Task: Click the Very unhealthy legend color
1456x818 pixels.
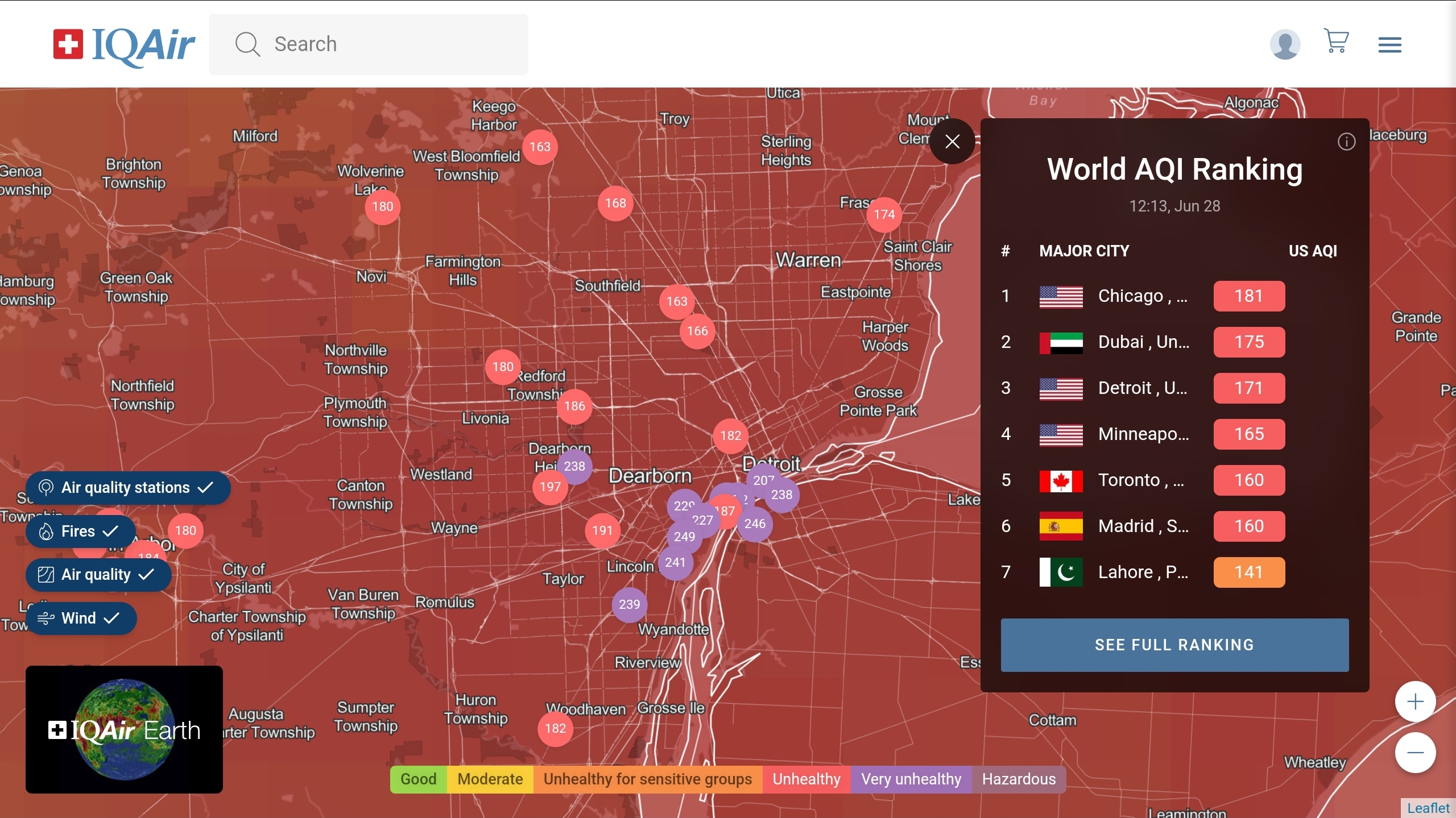Action: pyautogui.click(x=911, y=779)
